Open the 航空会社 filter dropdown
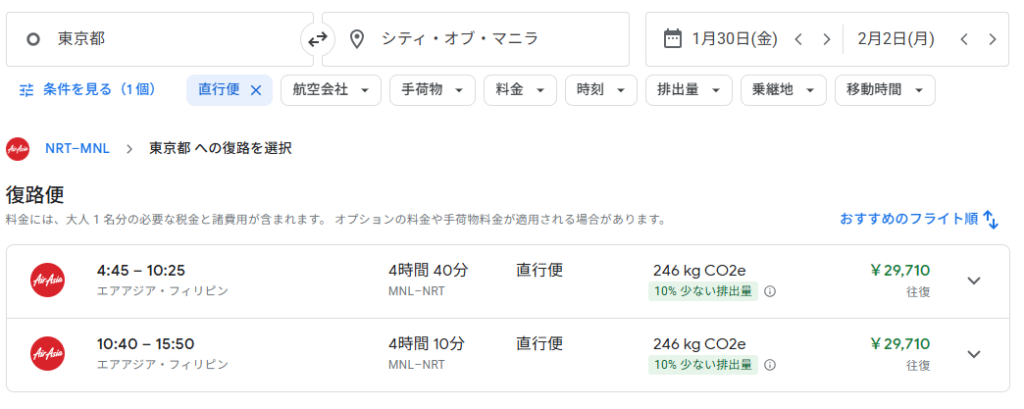The width and height of the screenshot is (1024, 409). click(x=330, y=90)
